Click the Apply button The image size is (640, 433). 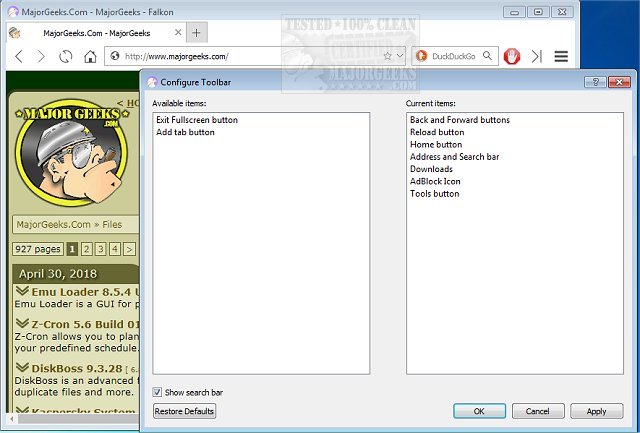click(596, 411)
